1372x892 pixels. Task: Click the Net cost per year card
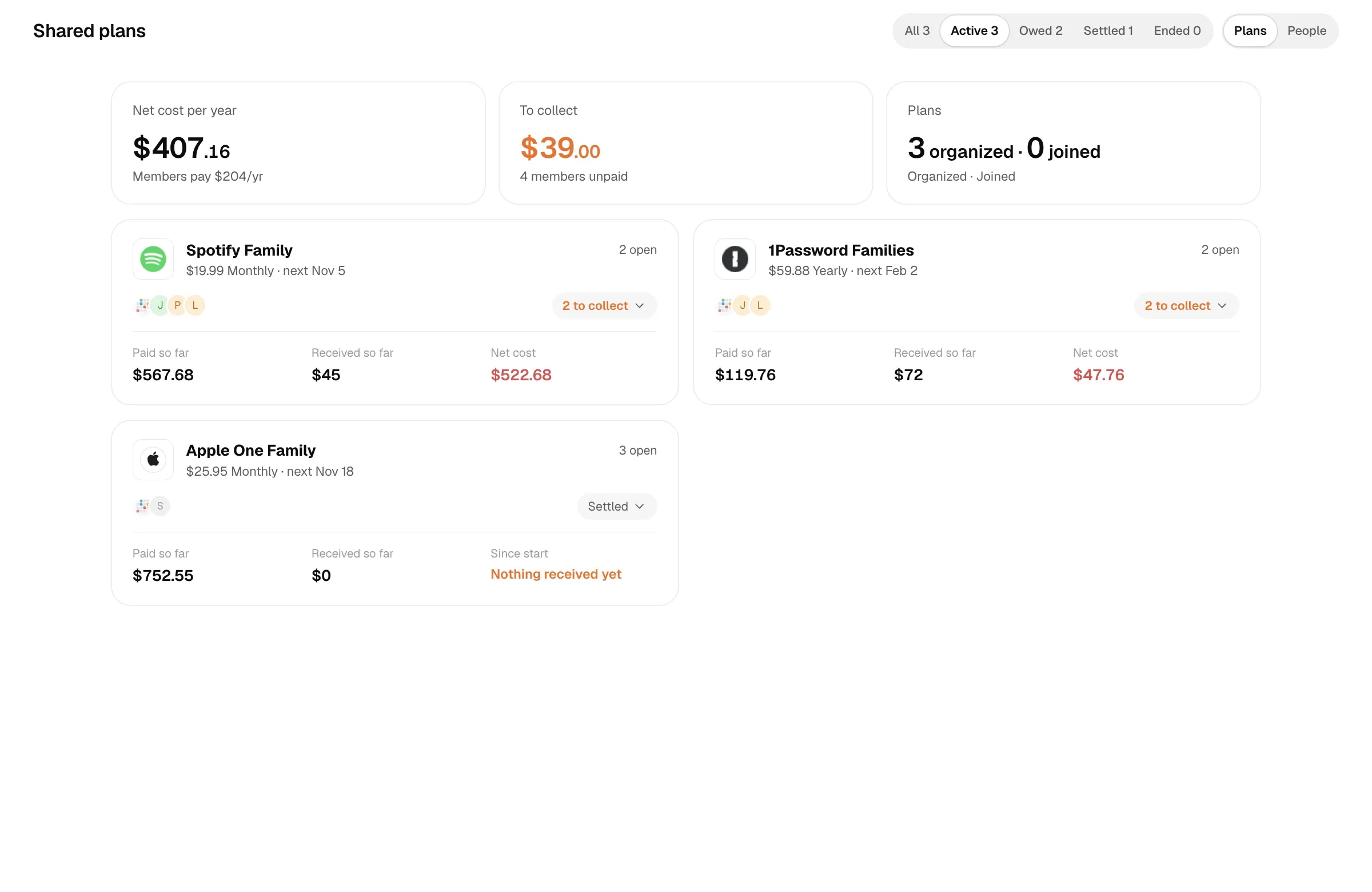(298, 143)
